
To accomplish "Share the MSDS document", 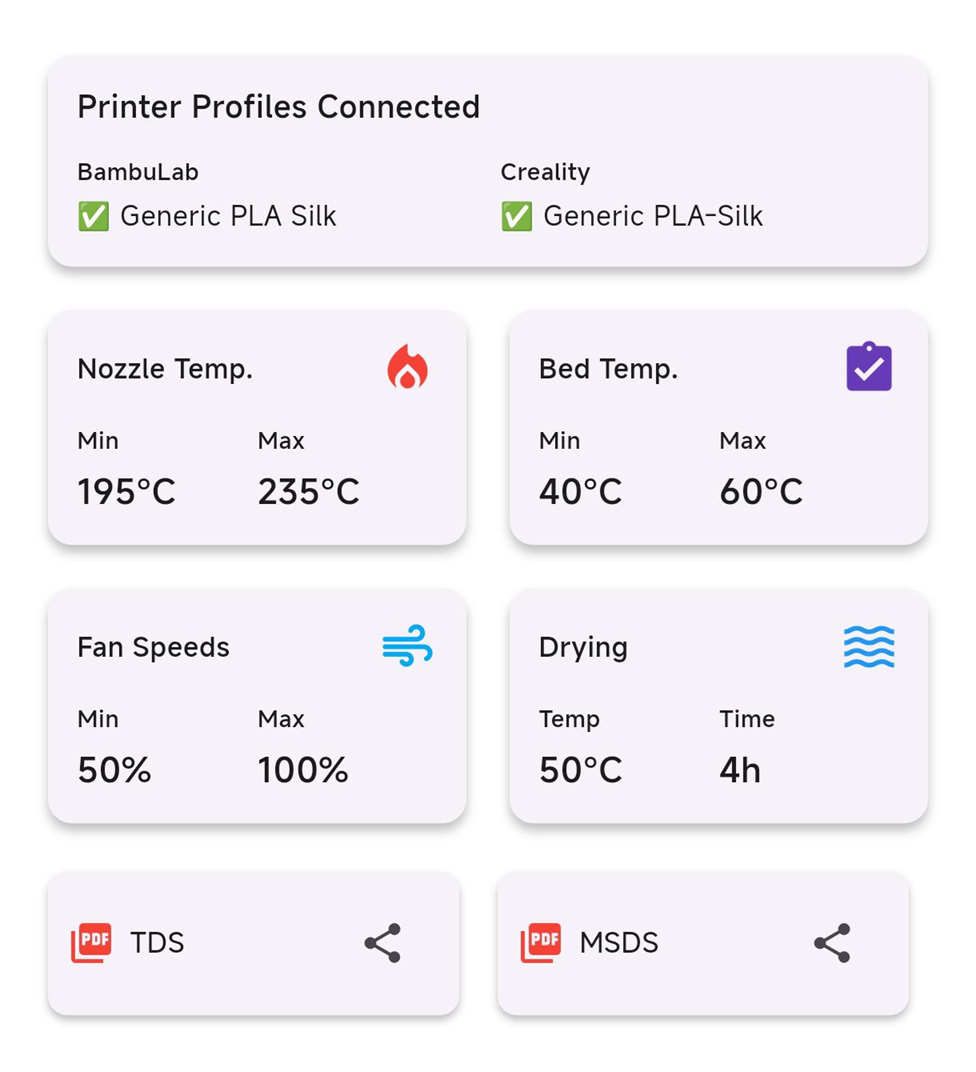I will point(832,943).
